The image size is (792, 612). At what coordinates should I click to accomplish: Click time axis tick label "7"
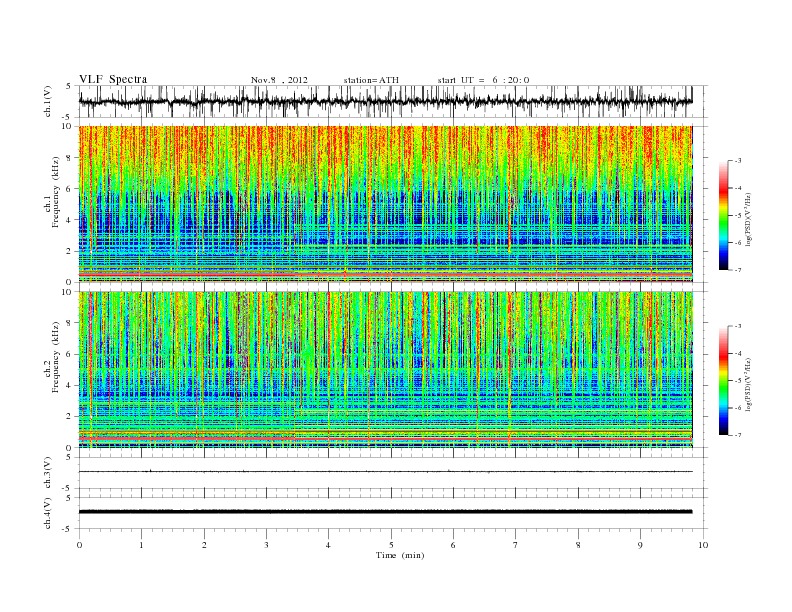pos(516,545)
